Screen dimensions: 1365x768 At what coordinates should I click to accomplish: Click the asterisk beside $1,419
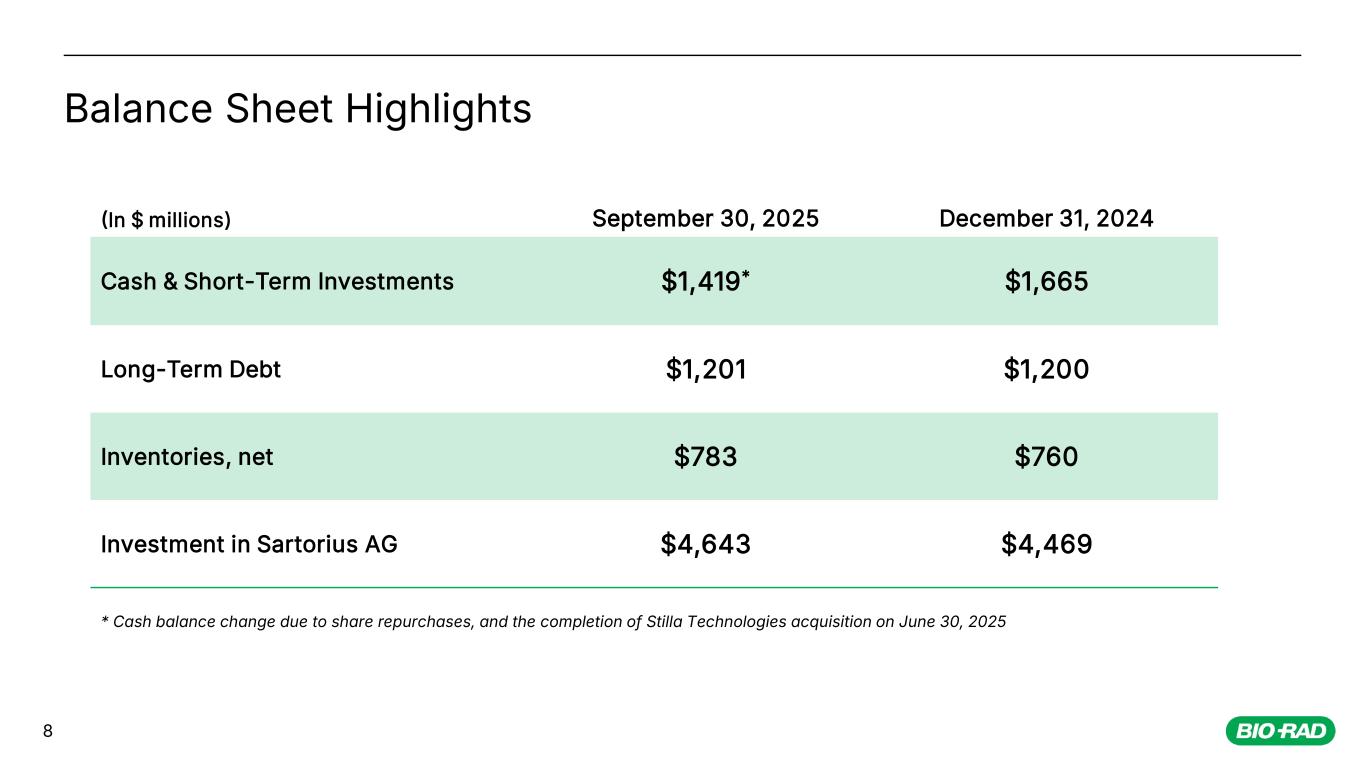pyautogui.click(x=745, y=276)
